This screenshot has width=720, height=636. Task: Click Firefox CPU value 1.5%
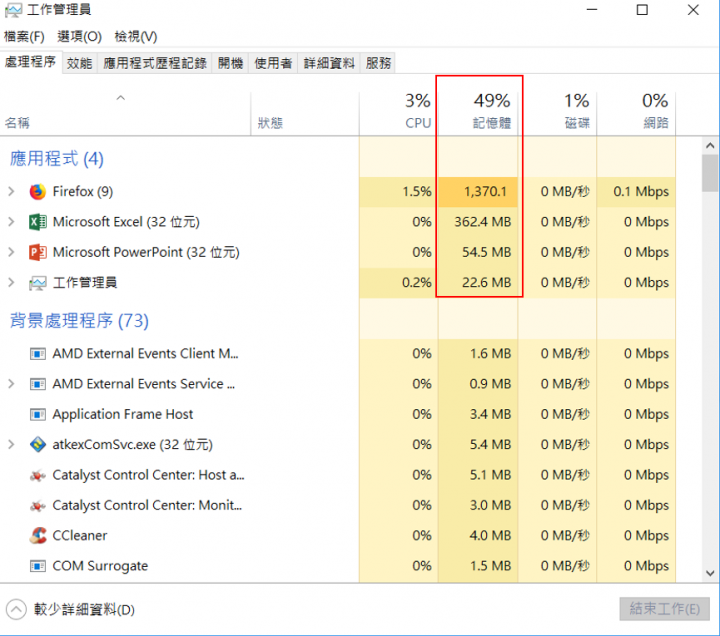tap(417, 191)
